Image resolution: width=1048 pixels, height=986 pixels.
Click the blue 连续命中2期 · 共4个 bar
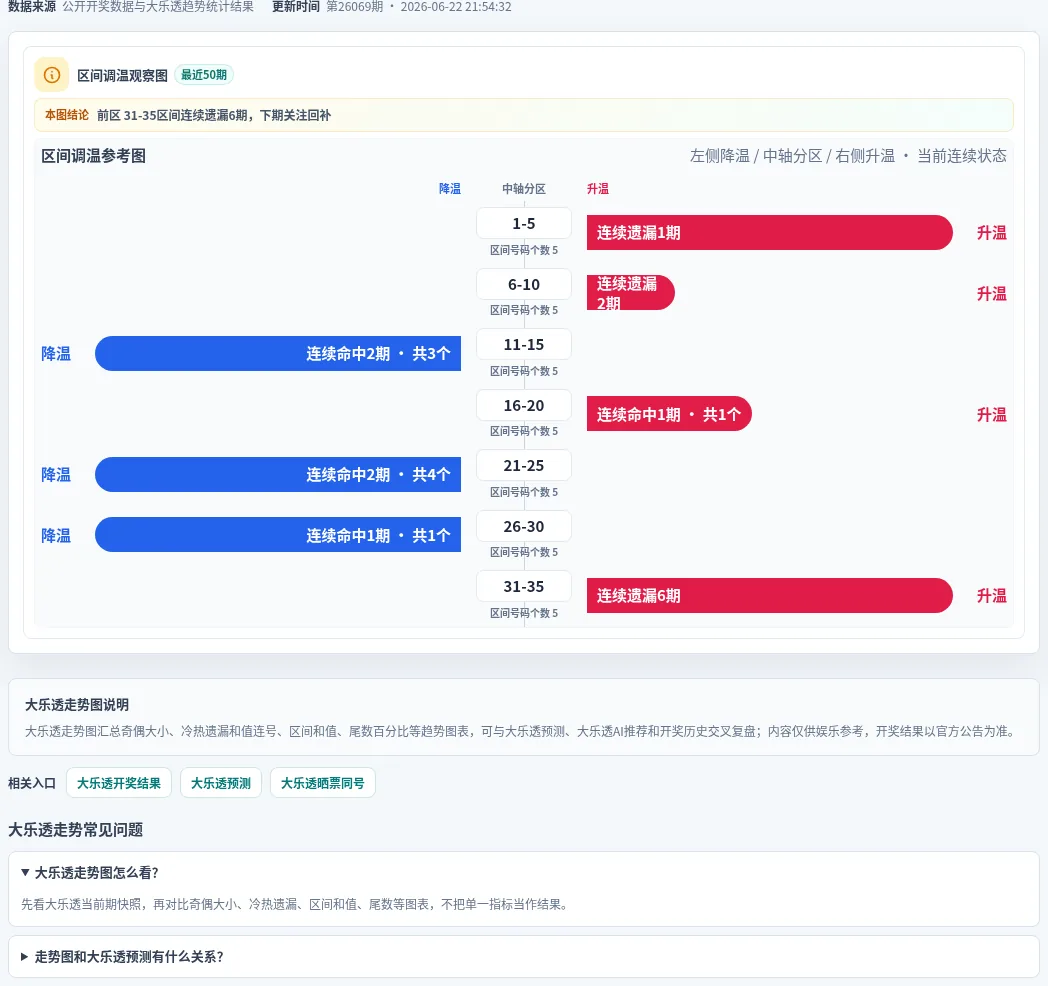tap(278, 475)
